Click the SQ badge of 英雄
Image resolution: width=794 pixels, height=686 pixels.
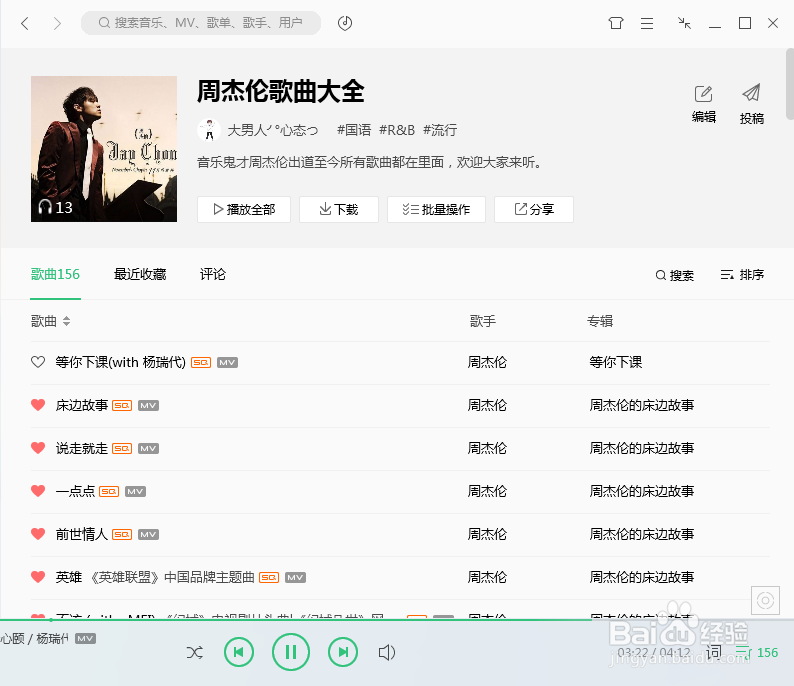coord(269,578)
